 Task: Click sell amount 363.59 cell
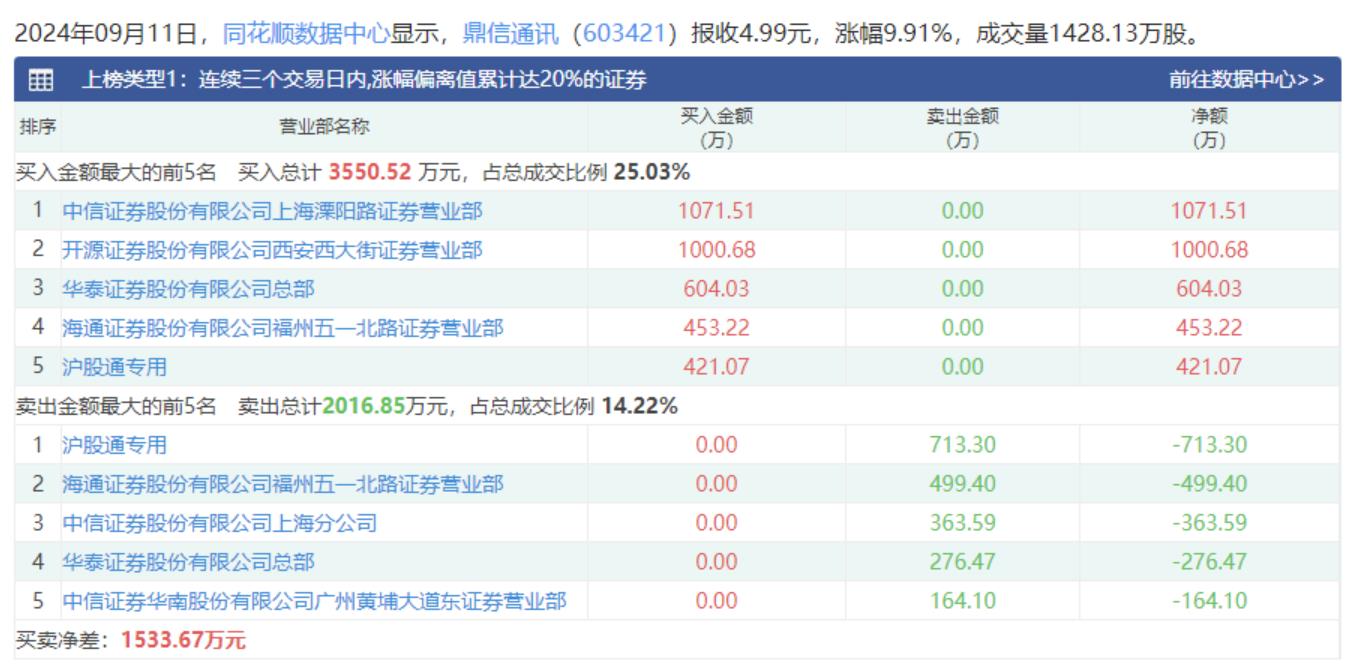962,523
